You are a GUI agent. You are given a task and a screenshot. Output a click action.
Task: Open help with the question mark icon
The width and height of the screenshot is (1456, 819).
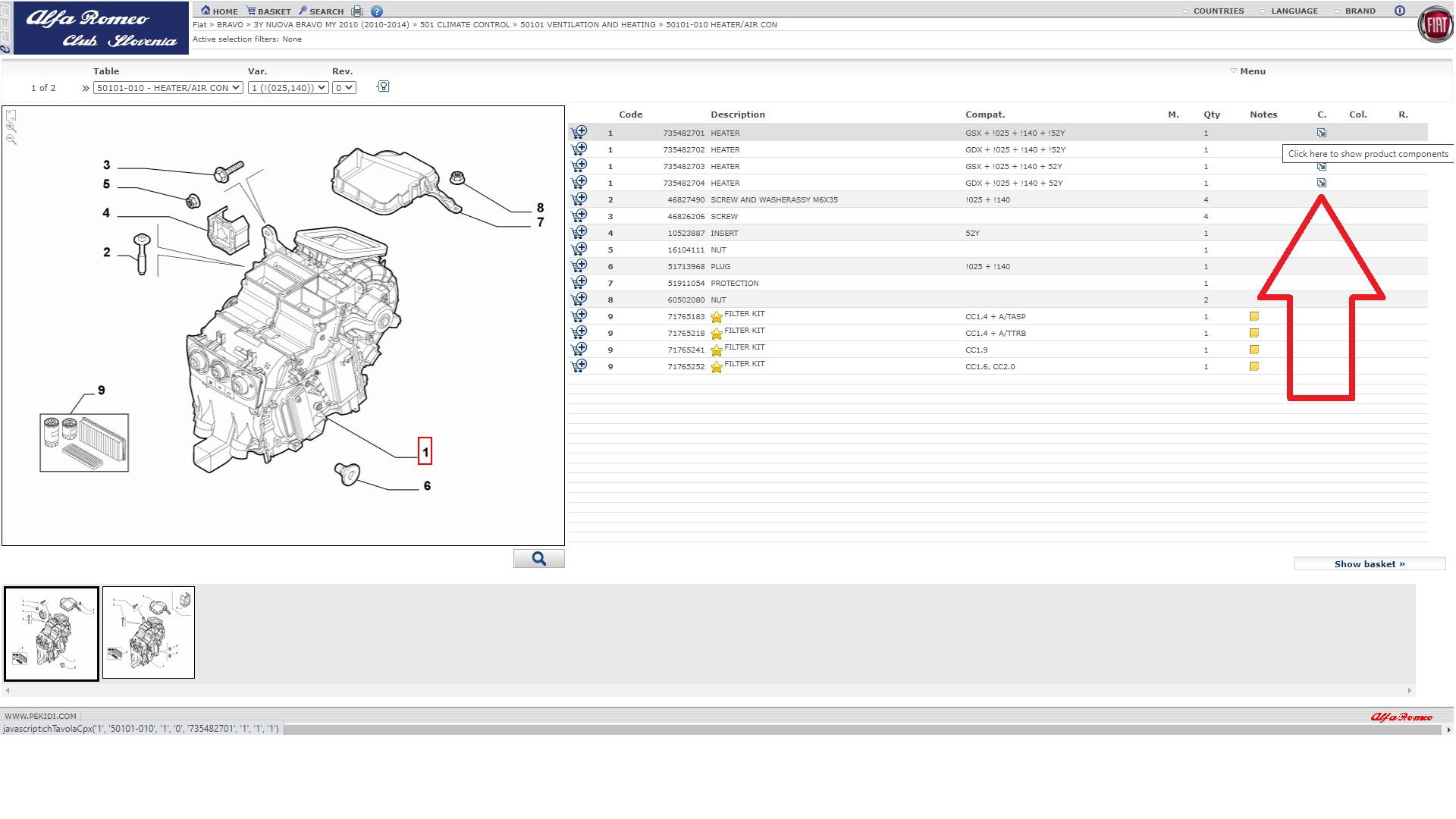(x=377, y=11)
